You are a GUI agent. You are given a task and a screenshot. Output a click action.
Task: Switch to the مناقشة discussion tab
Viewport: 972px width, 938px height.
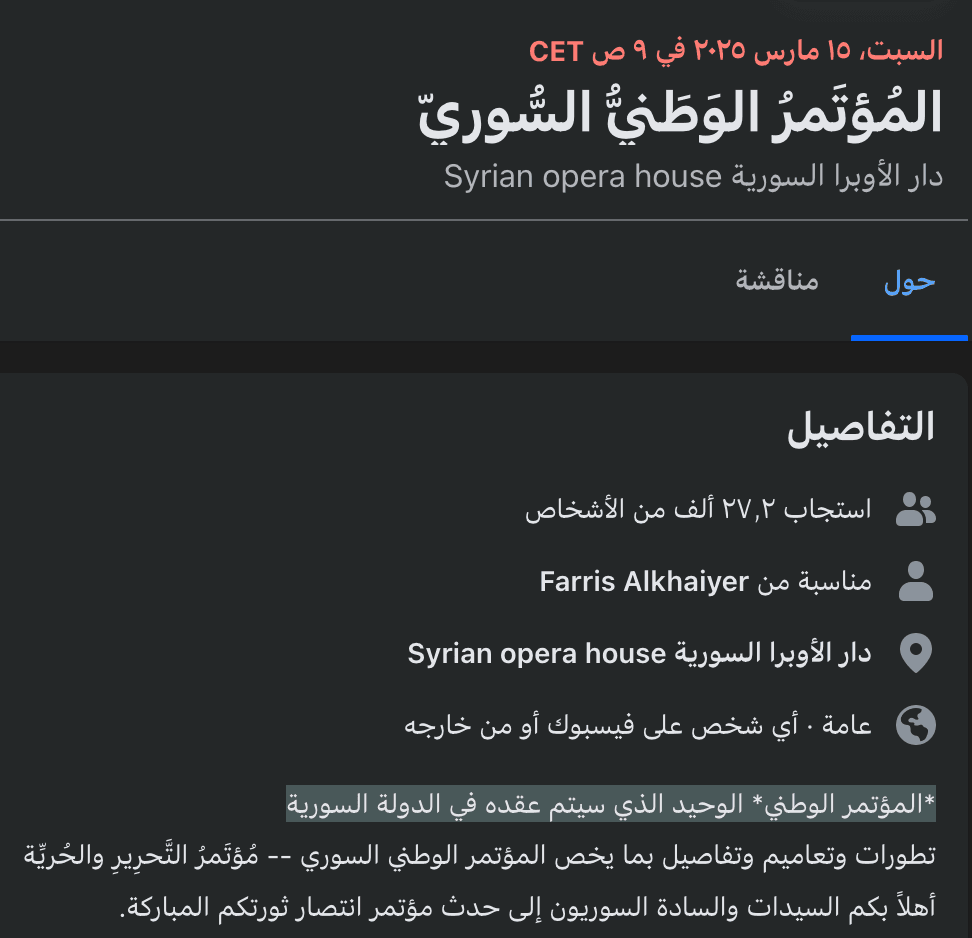tap(775, 283)
